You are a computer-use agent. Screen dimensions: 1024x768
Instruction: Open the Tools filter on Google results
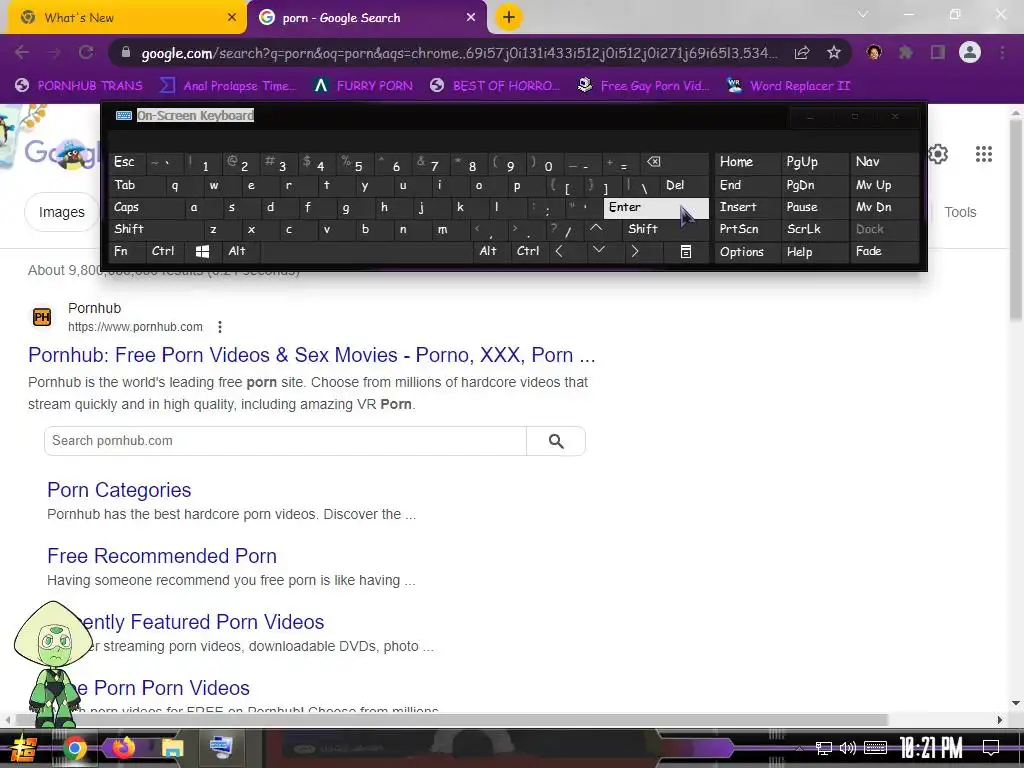[960, 212]
